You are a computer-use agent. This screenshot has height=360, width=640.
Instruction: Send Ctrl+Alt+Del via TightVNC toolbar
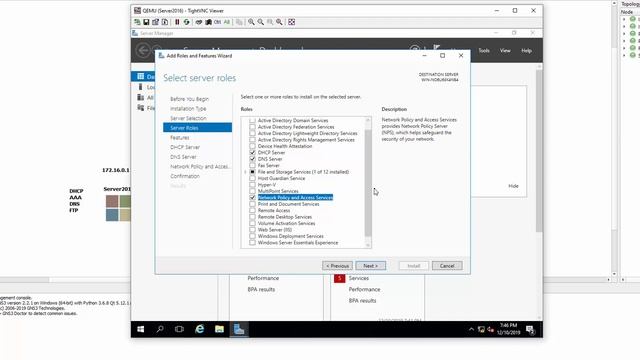[199, 22]
